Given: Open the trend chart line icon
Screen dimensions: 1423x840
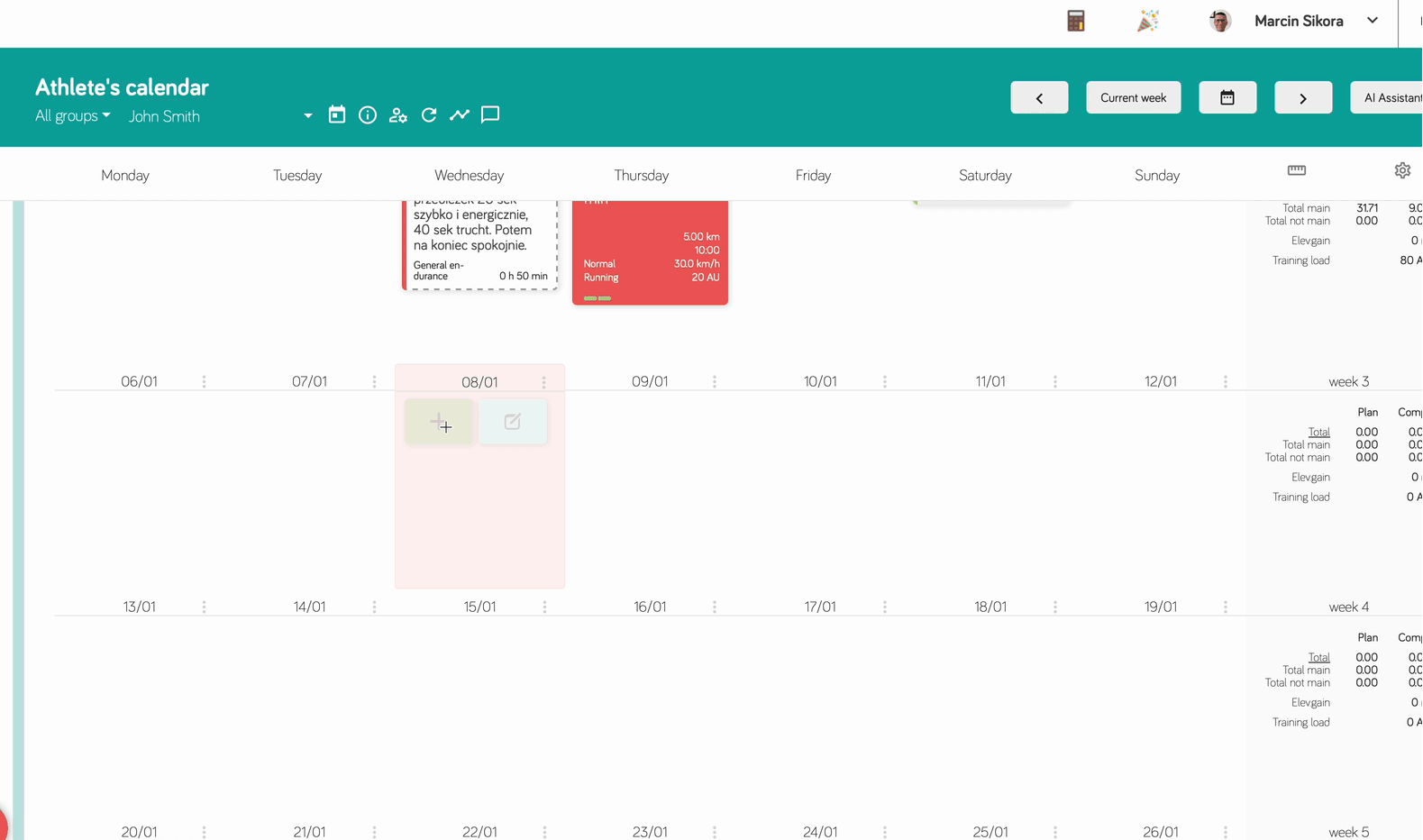Looking at the screenshot, I should pyautogui.click(x=460, y=114).
